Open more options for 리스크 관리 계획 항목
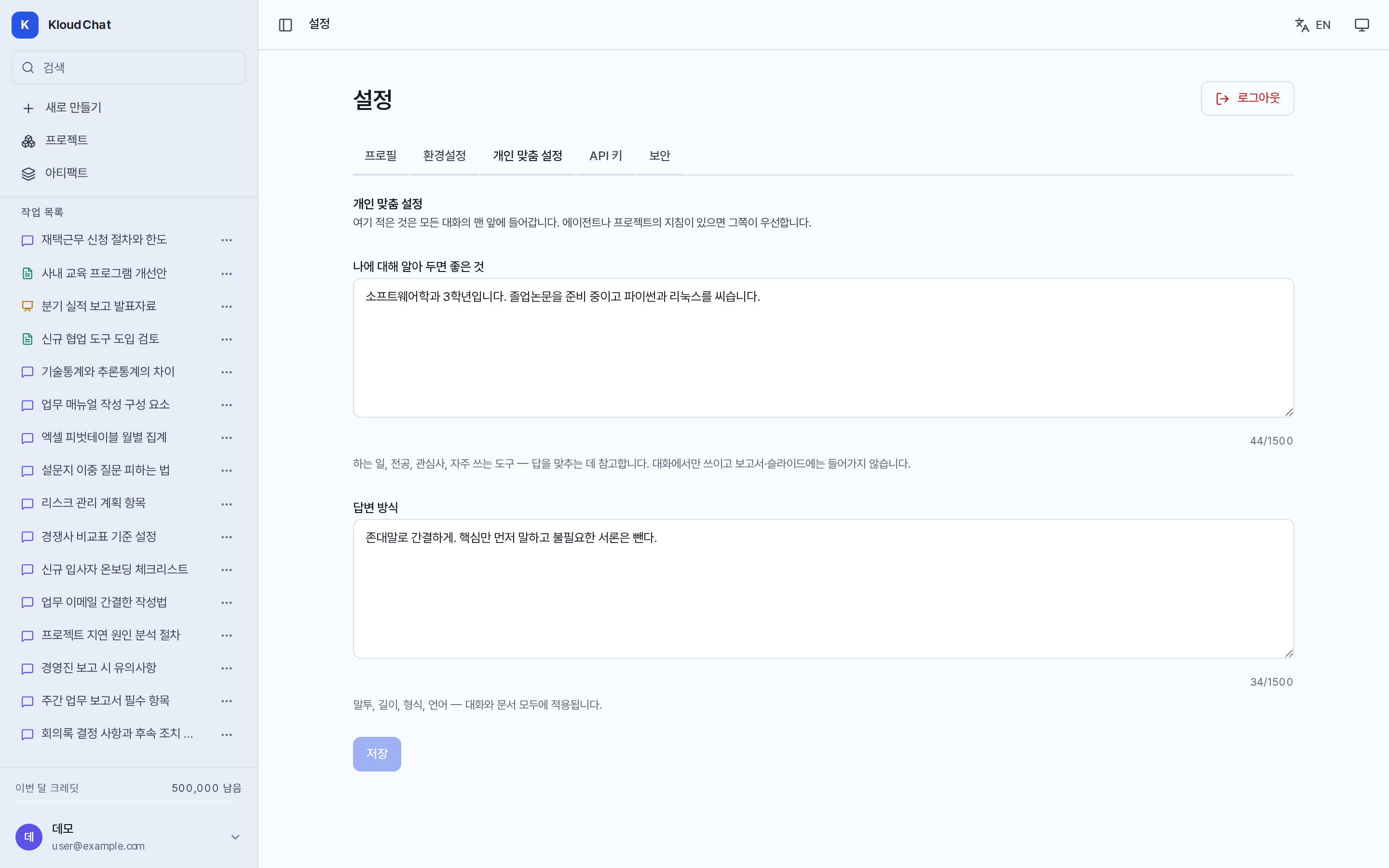The height and width of the screenshot is (868, 1389). (x=227, y=503)
